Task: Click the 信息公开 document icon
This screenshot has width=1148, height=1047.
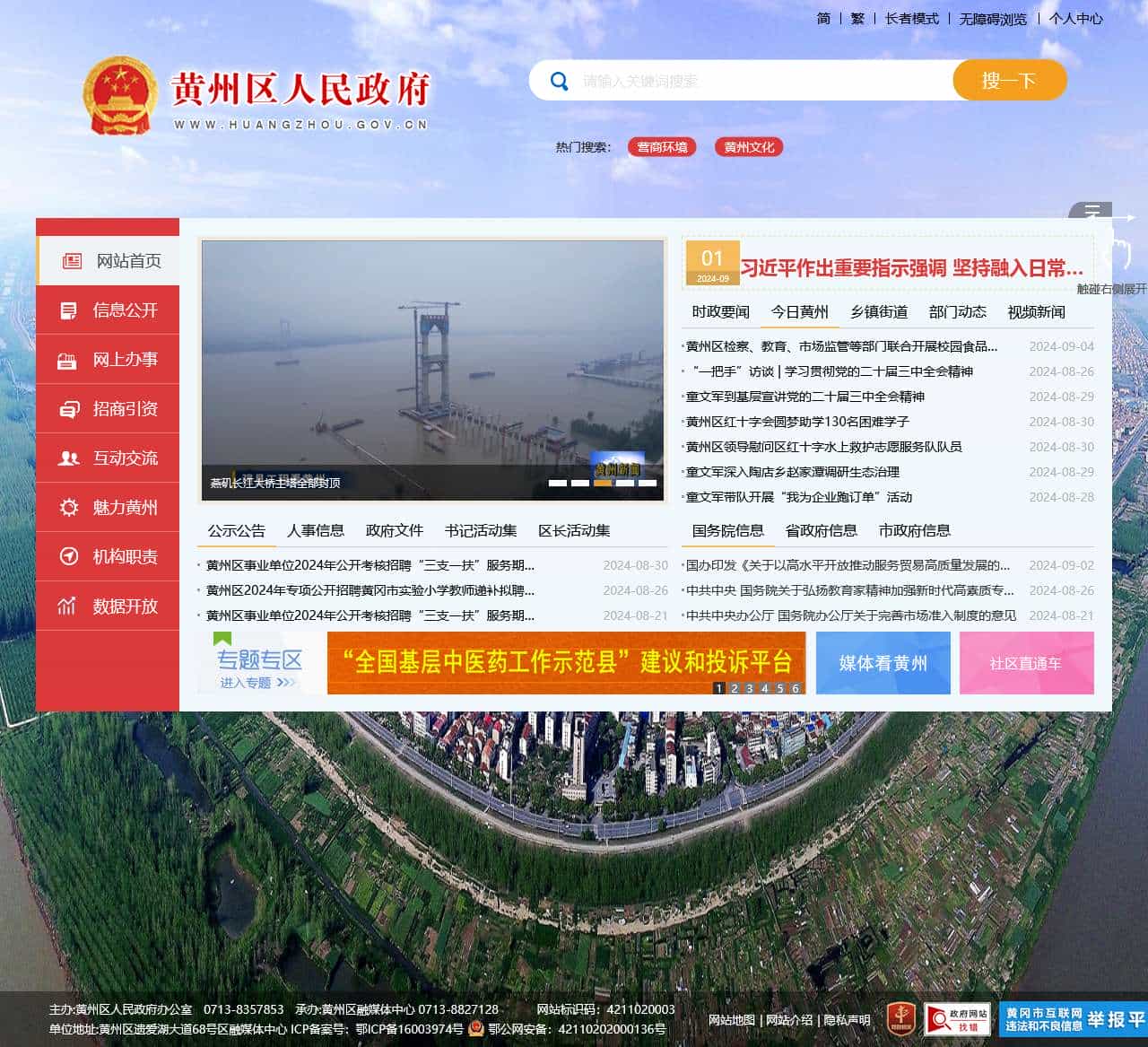Action: pyautogui.click(x=68, y=310)
